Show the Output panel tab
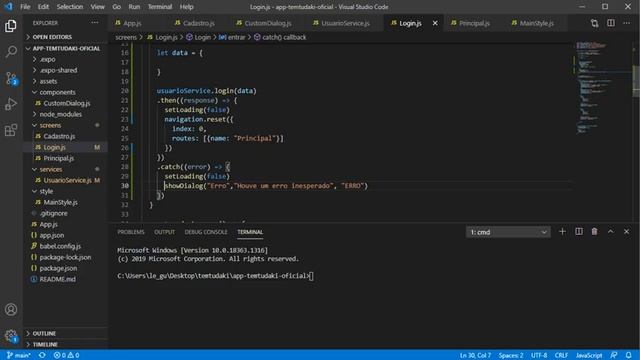Screen dimensions: 640x360 coord(164,232)
